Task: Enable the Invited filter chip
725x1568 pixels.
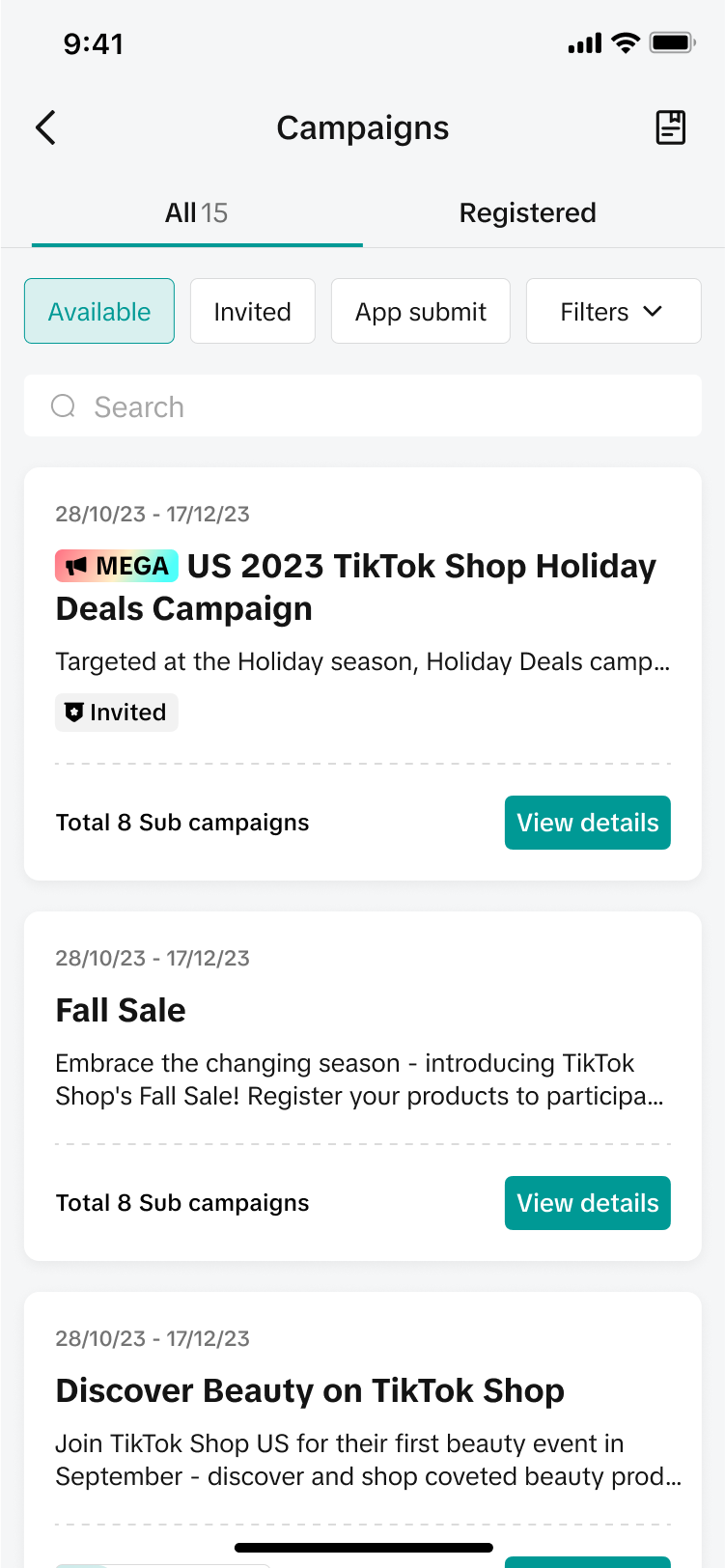Action: tap(252, 311)
